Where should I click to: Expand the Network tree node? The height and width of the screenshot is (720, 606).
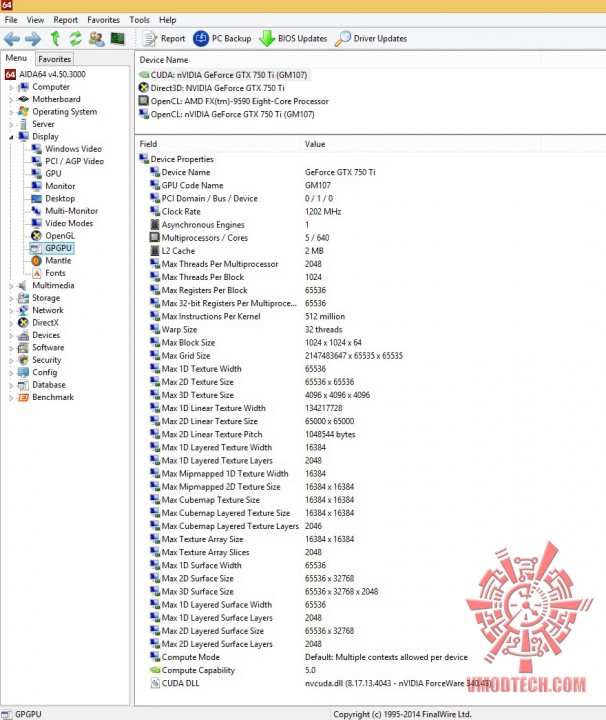[11, 310]
